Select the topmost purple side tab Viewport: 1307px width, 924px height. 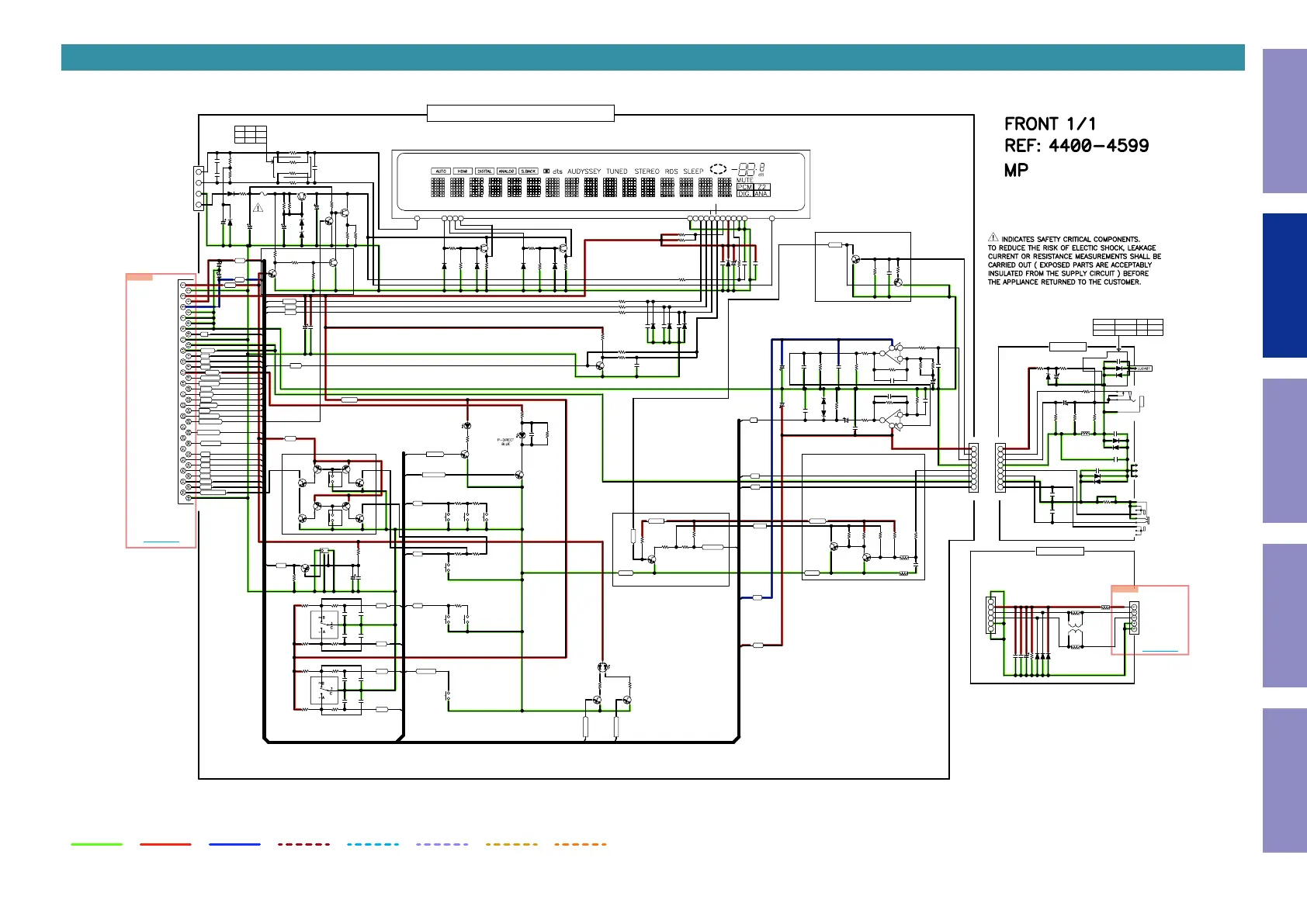1284,121
